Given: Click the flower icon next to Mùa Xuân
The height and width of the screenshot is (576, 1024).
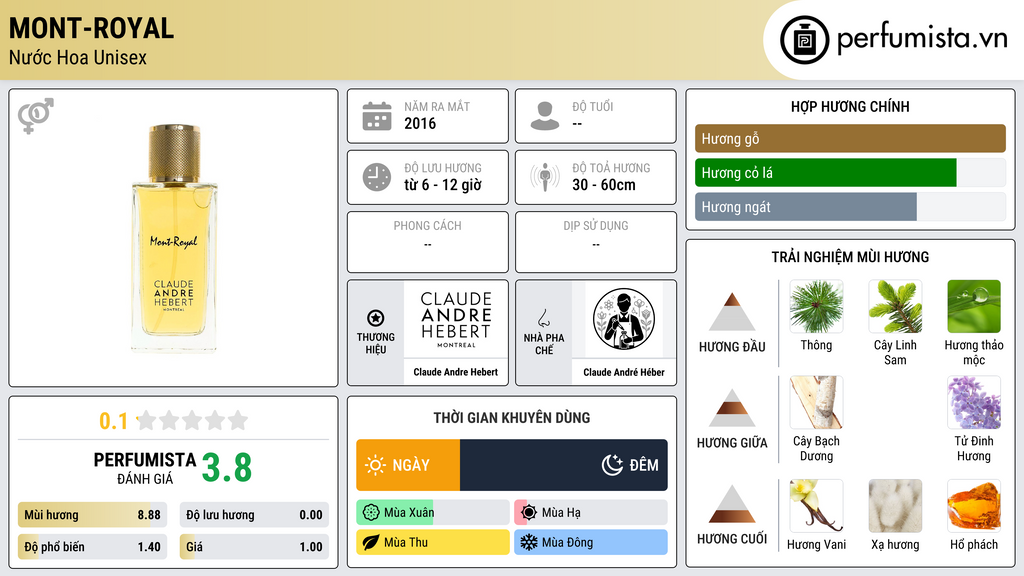Looking at the screenshot, I should tap(371, 513).
